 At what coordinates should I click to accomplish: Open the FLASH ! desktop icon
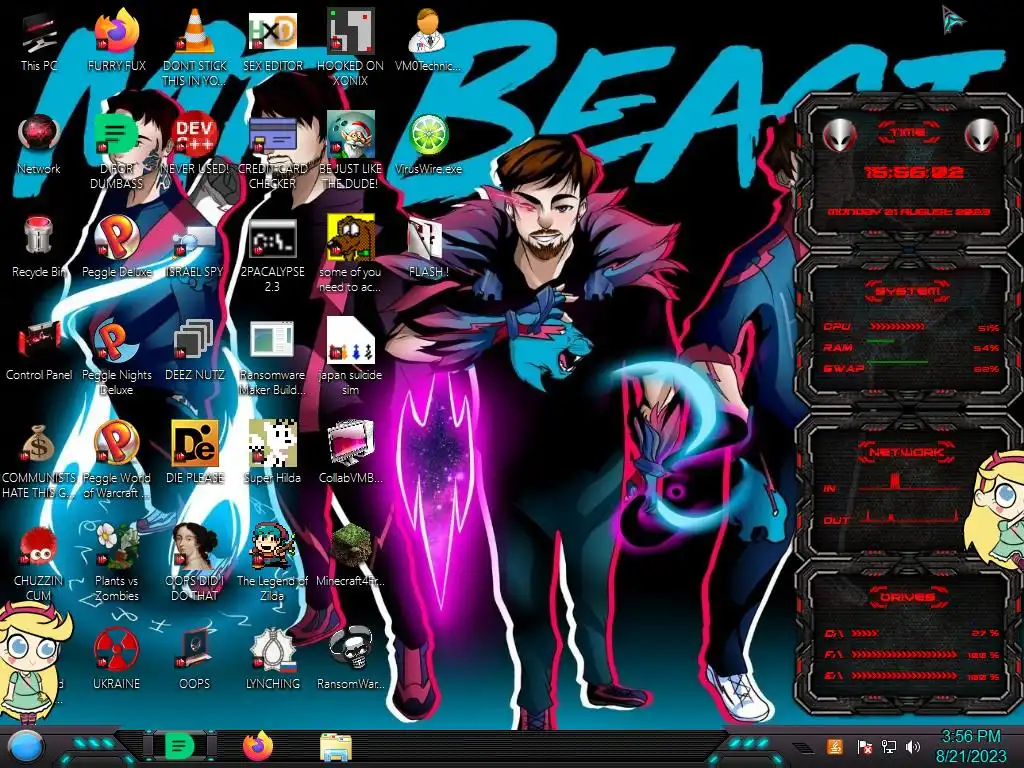[428, 248]
